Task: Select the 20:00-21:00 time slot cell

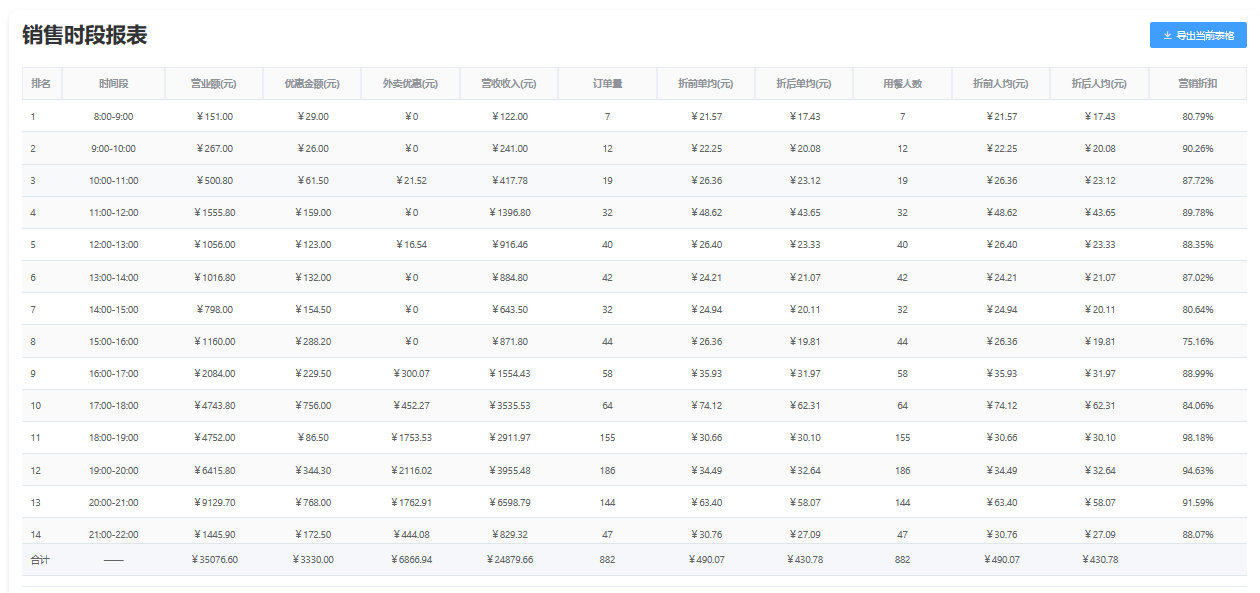Action: coord(113,503)
